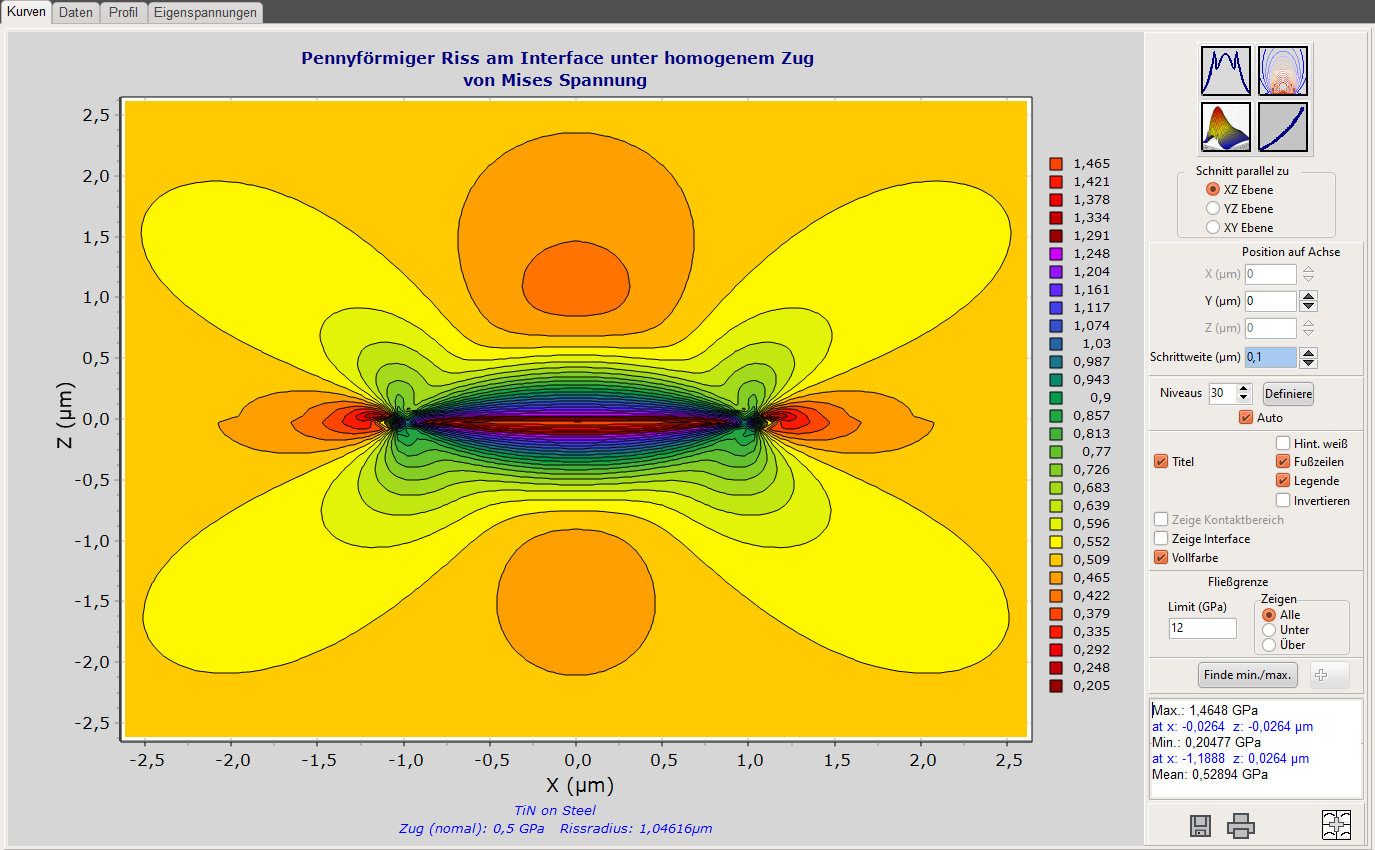Click the yellow legend swatch for 0,552
The width and height of the screenshot is (1375, 850).
(1055, 541)
